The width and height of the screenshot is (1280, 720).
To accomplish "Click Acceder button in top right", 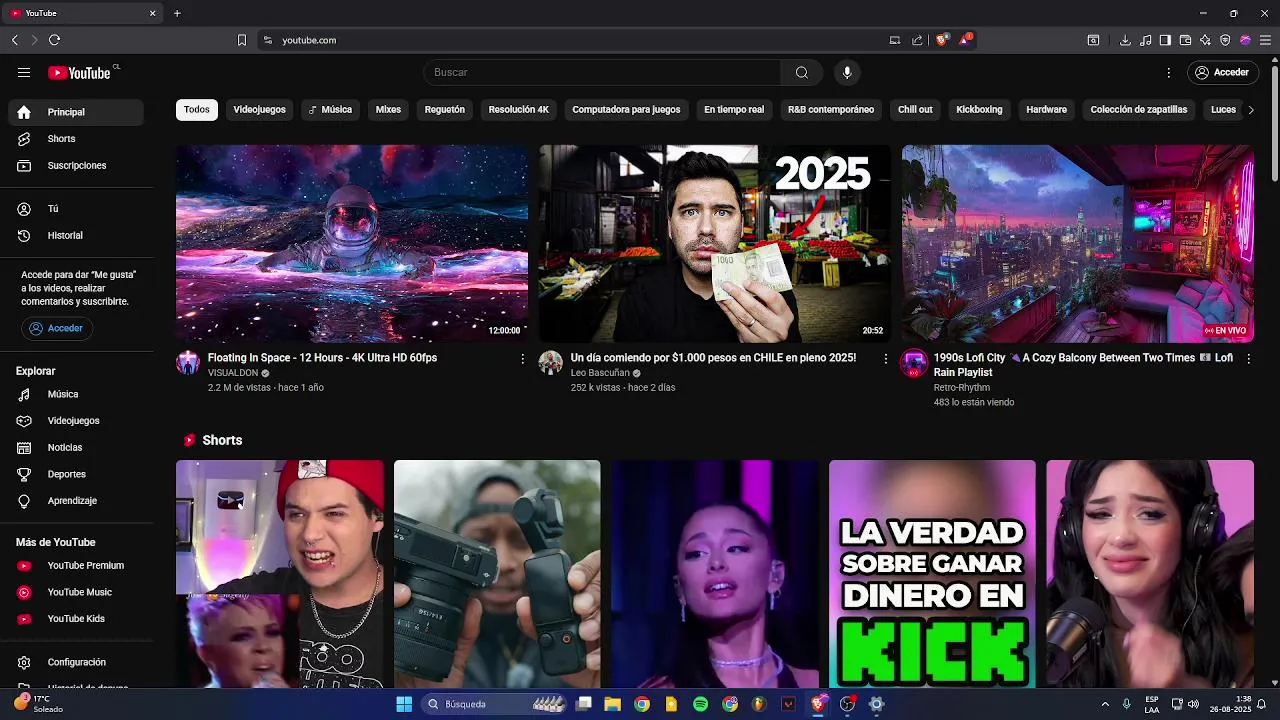I will (1221, 72).
